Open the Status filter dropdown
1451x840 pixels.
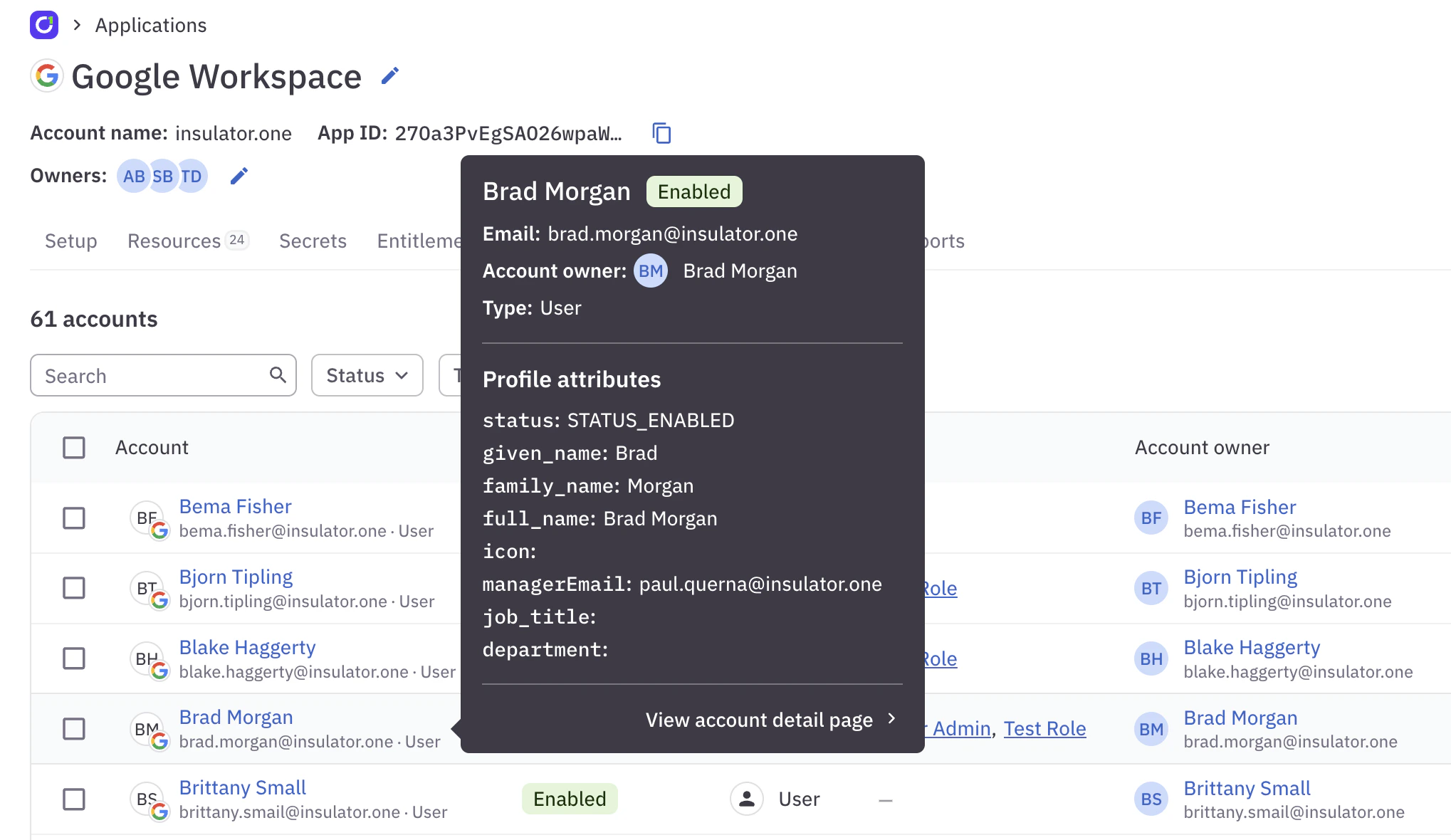click(x=367, y=375)
